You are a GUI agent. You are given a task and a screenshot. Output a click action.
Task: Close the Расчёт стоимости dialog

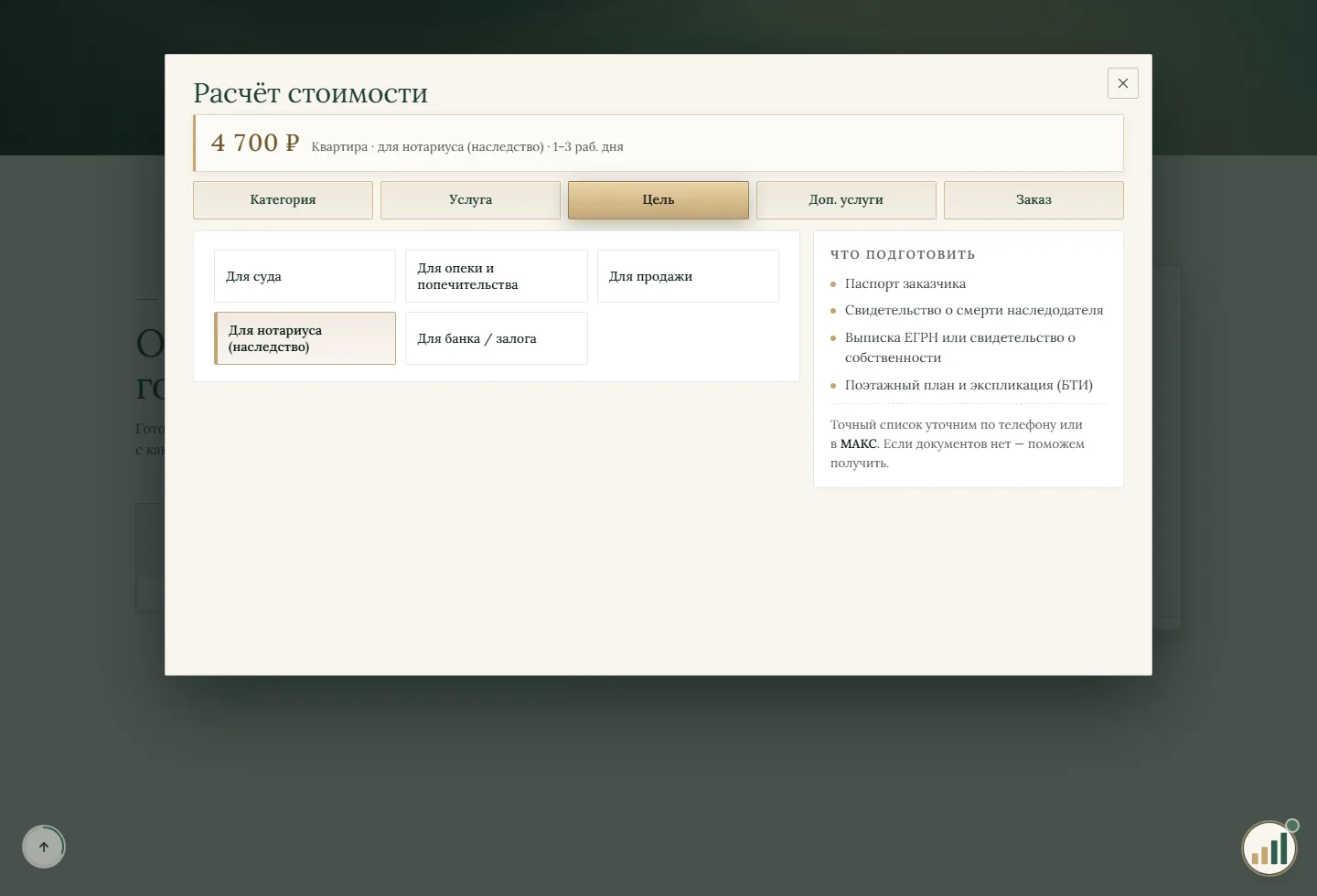[1123, 83]
